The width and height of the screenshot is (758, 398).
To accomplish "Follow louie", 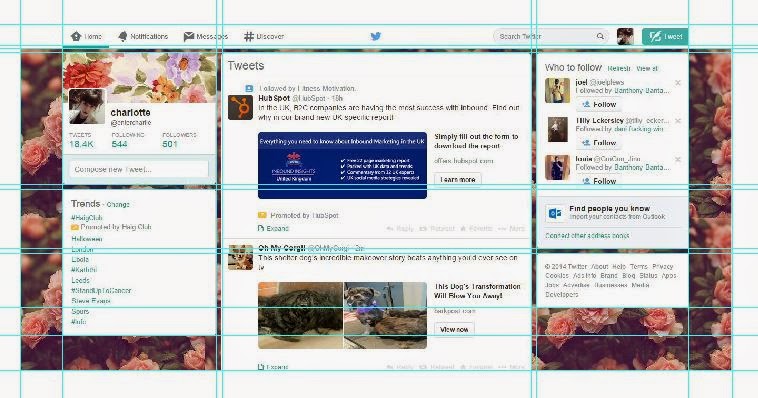I will tap(599, 181).
